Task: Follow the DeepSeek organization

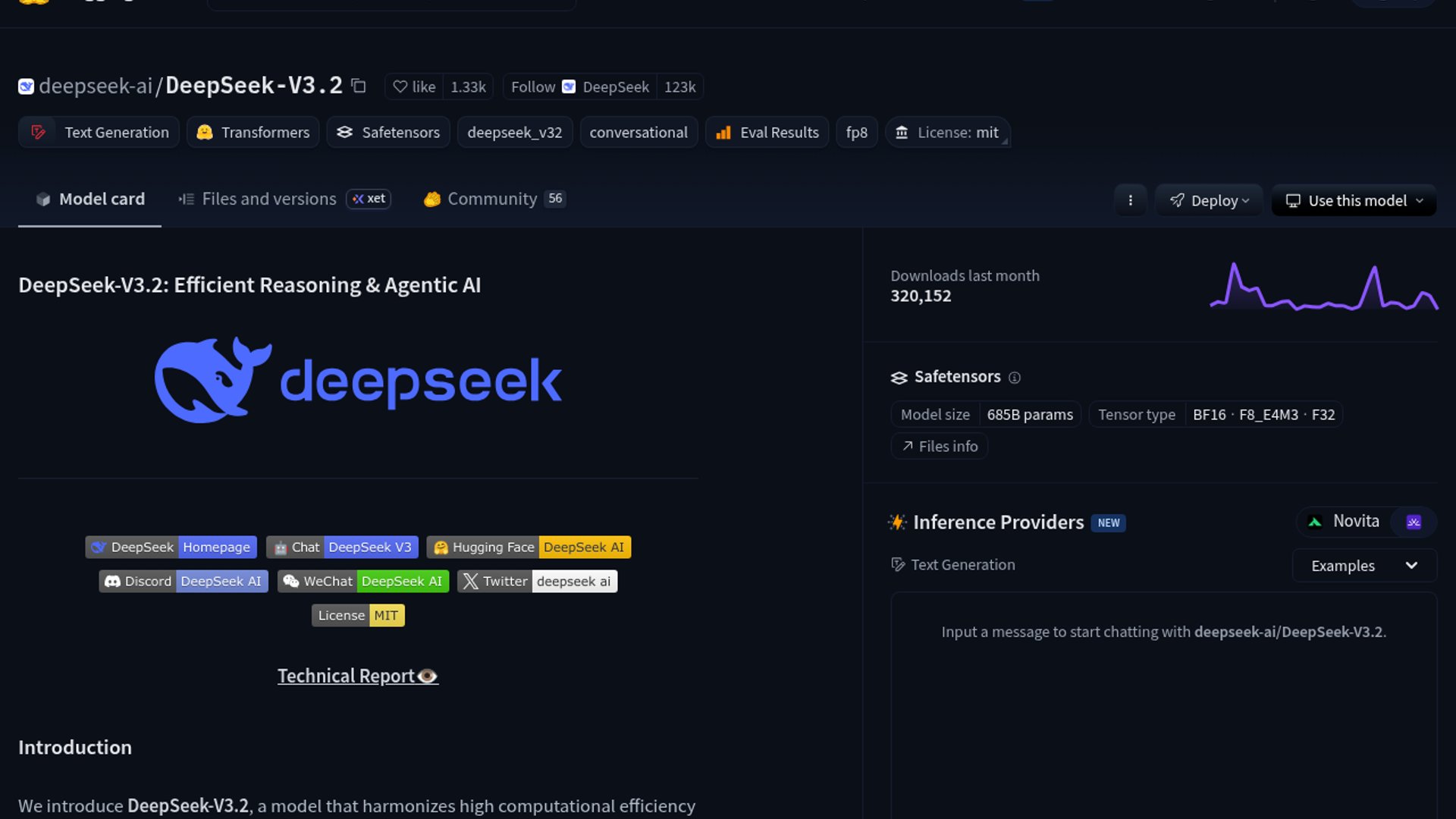Action: tap(533, 87)
